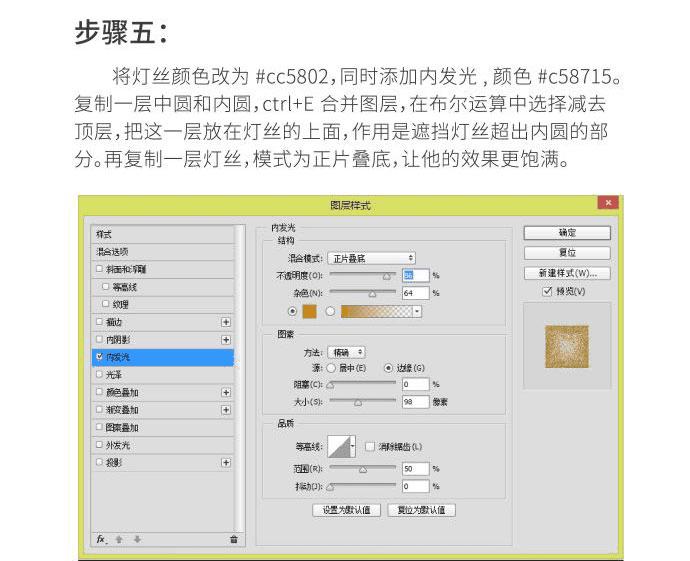This screenshot has height=561, width=690.
Task: Select the 渐变叠加 effect row
Action: pyautogui.click(x=163, y=410)
